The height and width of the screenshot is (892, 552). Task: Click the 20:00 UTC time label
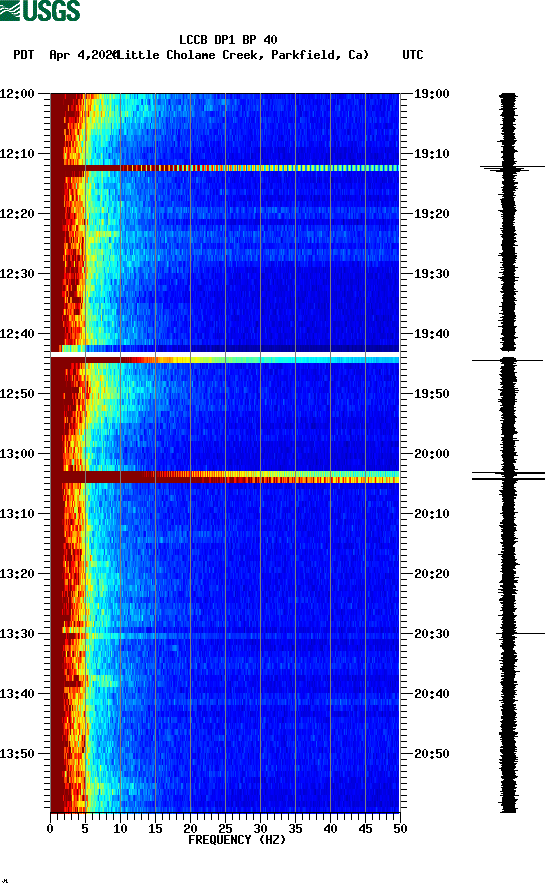tap(431, 454)
